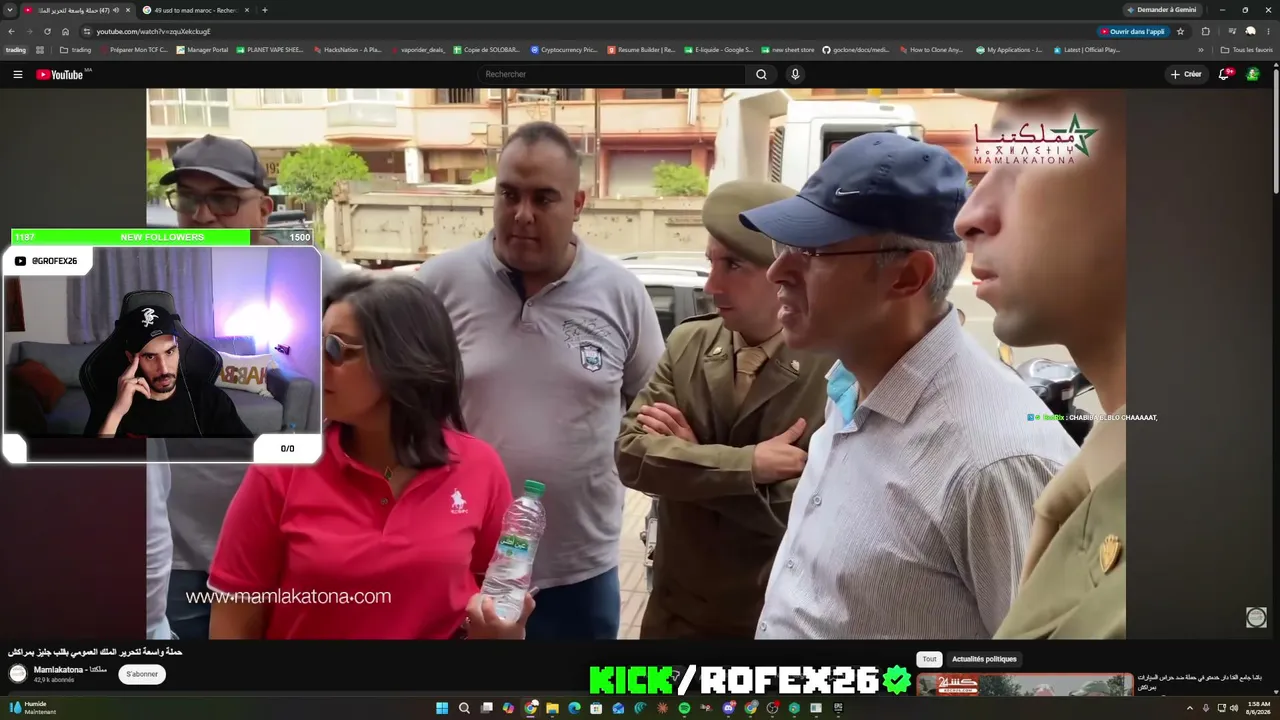Screen dimensions: 1280x720
Task: Open the recommended video thumbnail below chips
Action: click(1025, 685)
